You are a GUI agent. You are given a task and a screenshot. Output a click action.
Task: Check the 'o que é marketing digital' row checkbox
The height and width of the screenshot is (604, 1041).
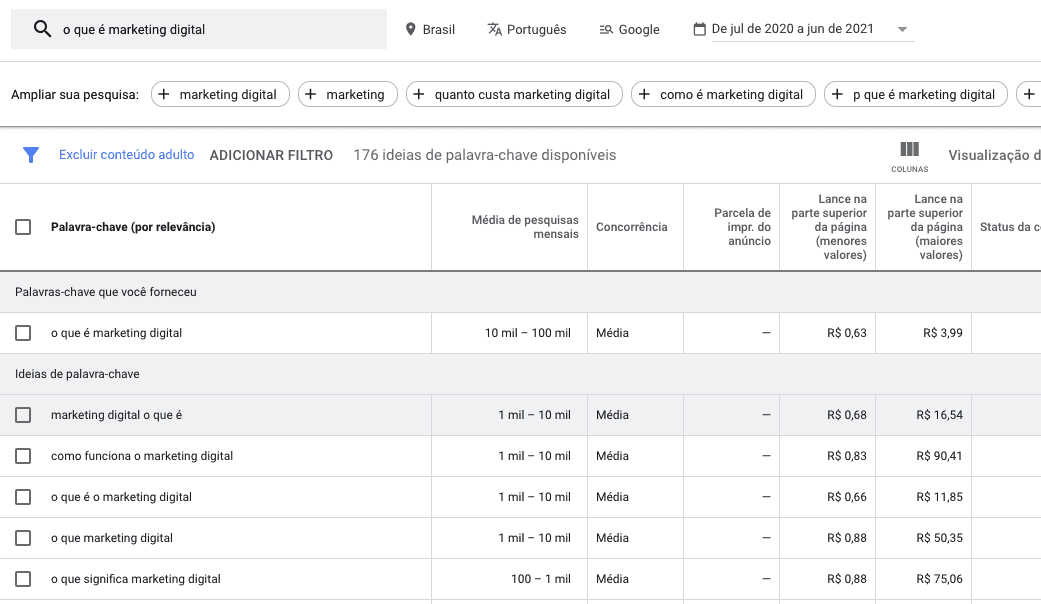[23, 332]
